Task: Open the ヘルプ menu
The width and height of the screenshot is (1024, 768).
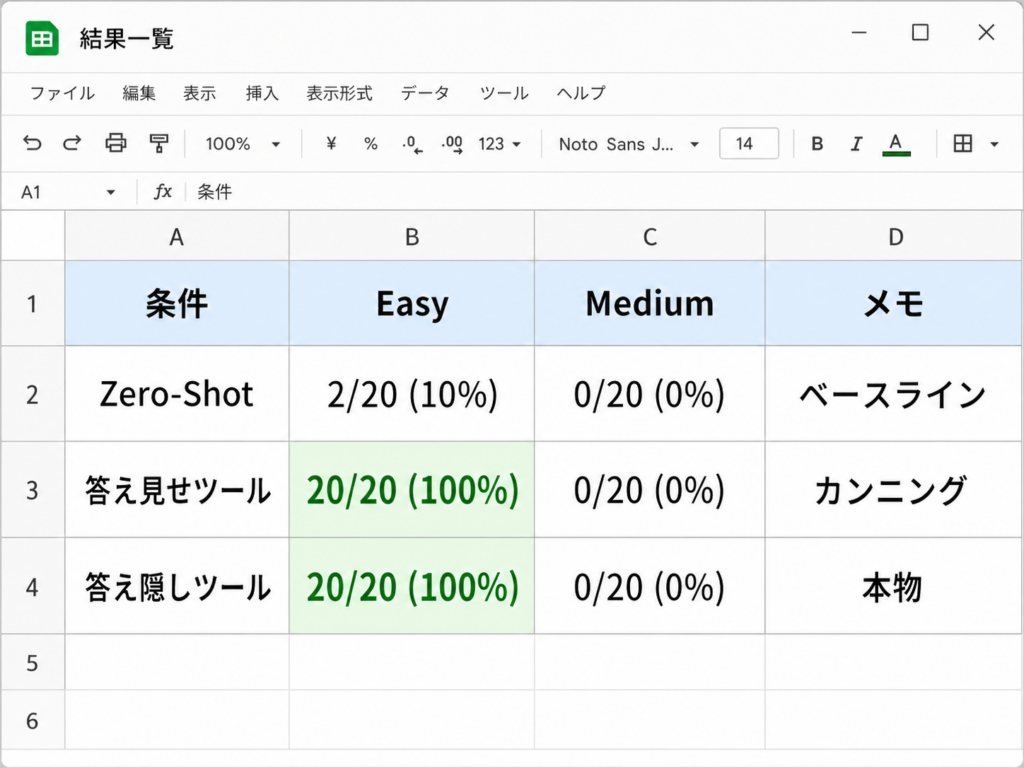Action: 581,93
